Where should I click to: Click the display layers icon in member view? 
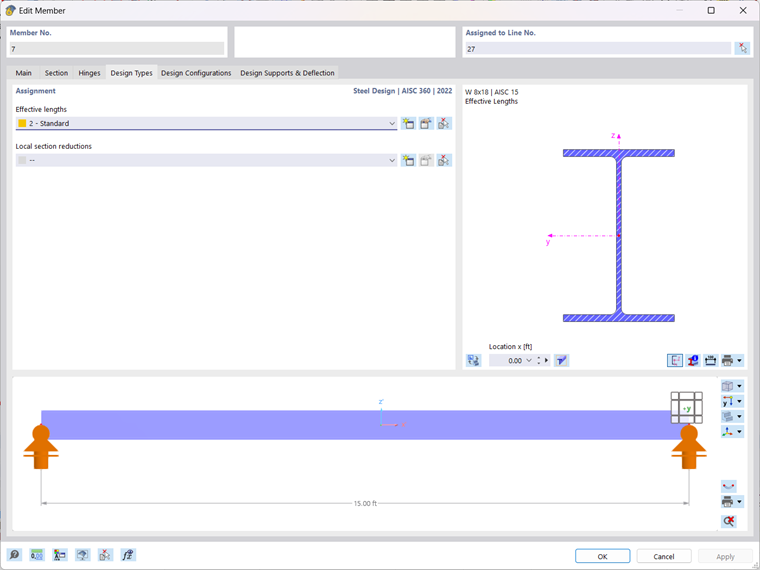pos(728,416)
